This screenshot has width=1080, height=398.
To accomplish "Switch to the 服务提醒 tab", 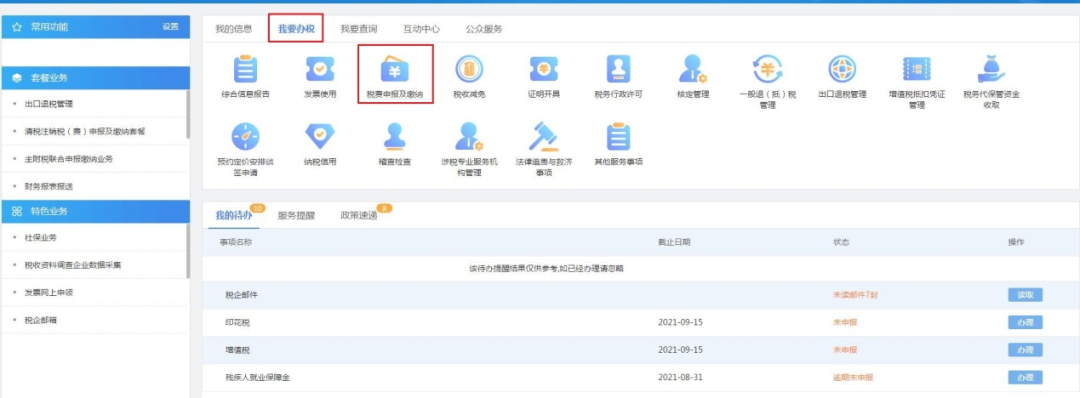I will coord(296,215).
